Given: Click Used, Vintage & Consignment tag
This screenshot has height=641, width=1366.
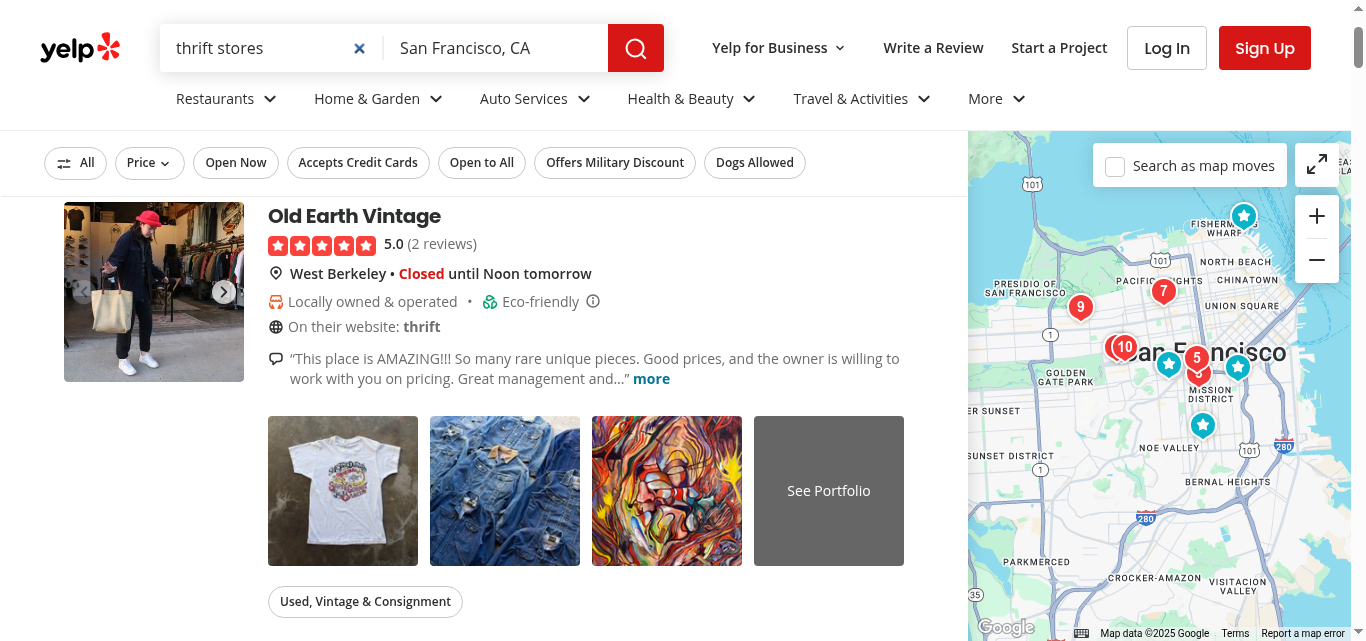Looking at the screenshot, I should point(365,602).
